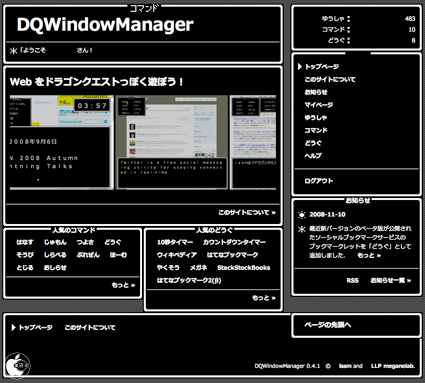Open the やくそう item

pos(168,268)
